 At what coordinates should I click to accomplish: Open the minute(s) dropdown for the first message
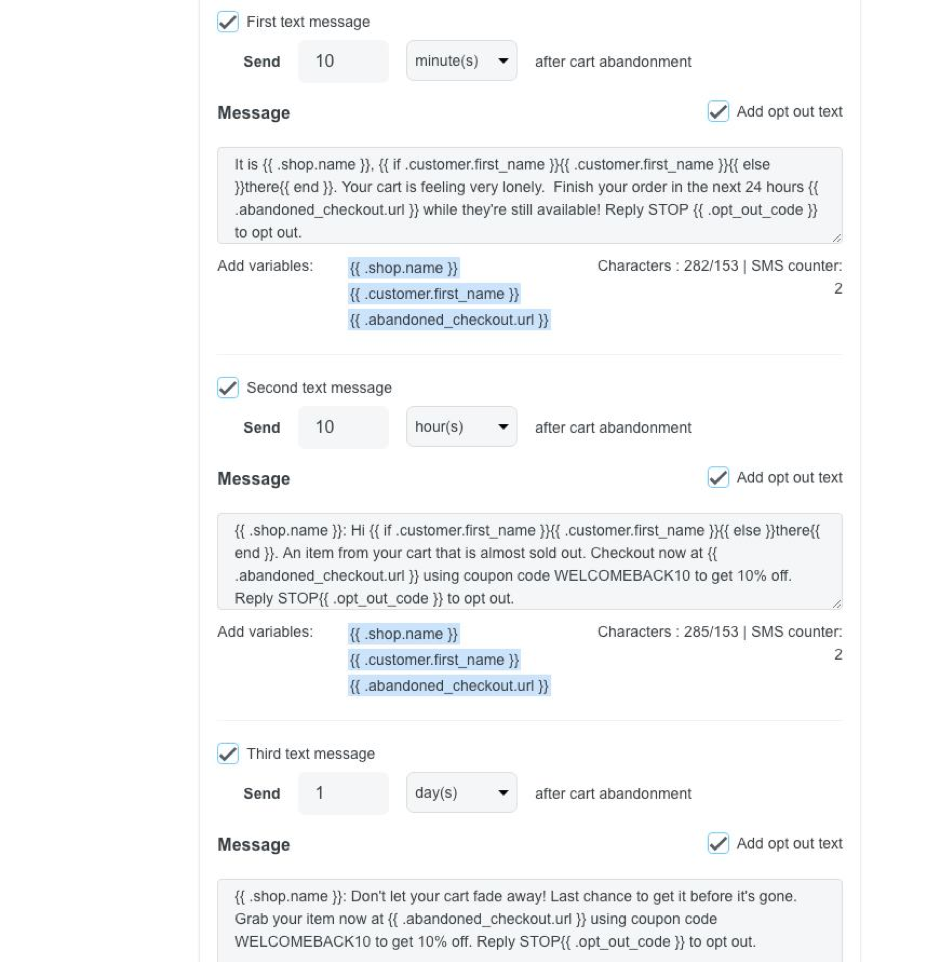(x=461, y=61)
